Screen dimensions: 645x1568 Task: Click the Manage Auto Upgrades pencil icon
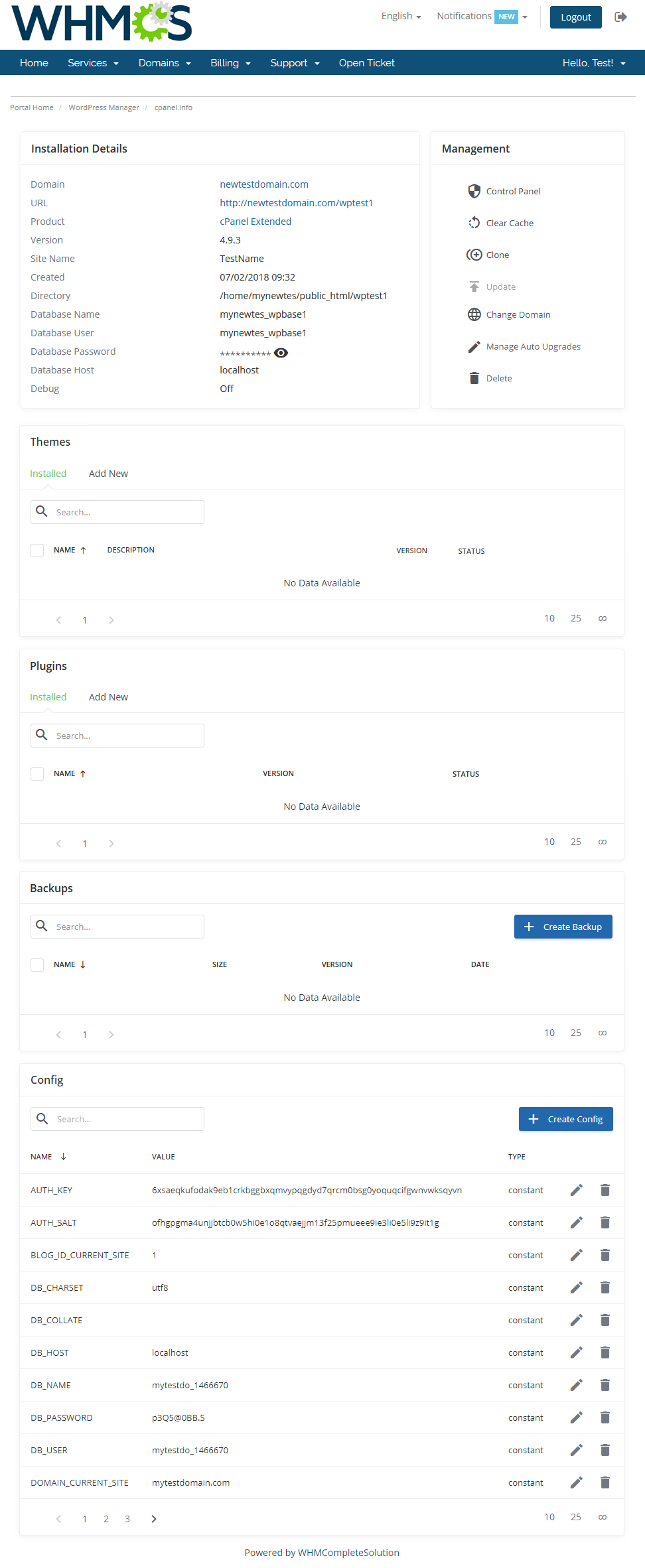474,346
